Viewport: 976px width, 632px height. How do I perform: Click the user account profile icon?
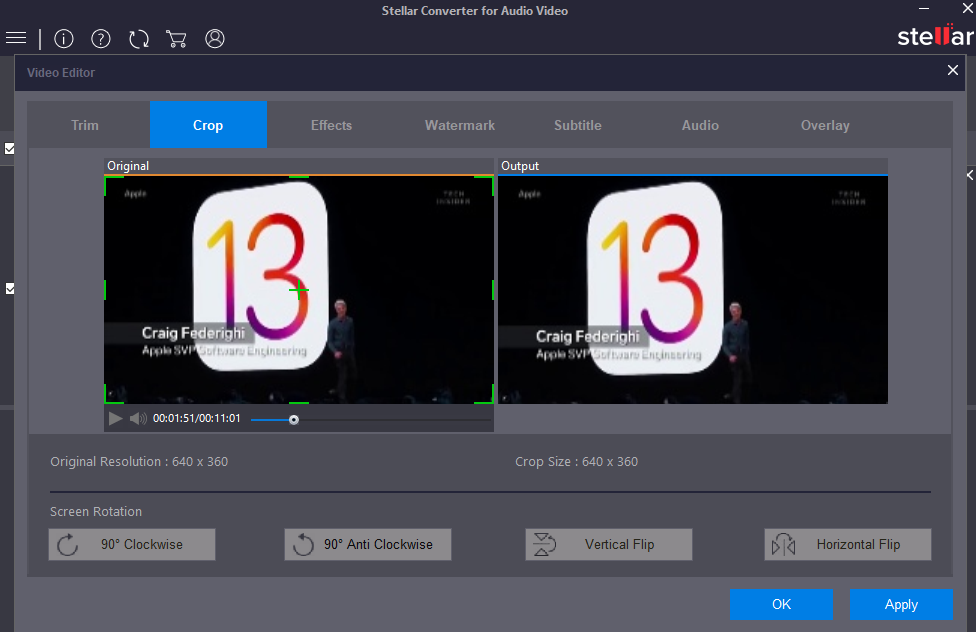tap(215, 39)
